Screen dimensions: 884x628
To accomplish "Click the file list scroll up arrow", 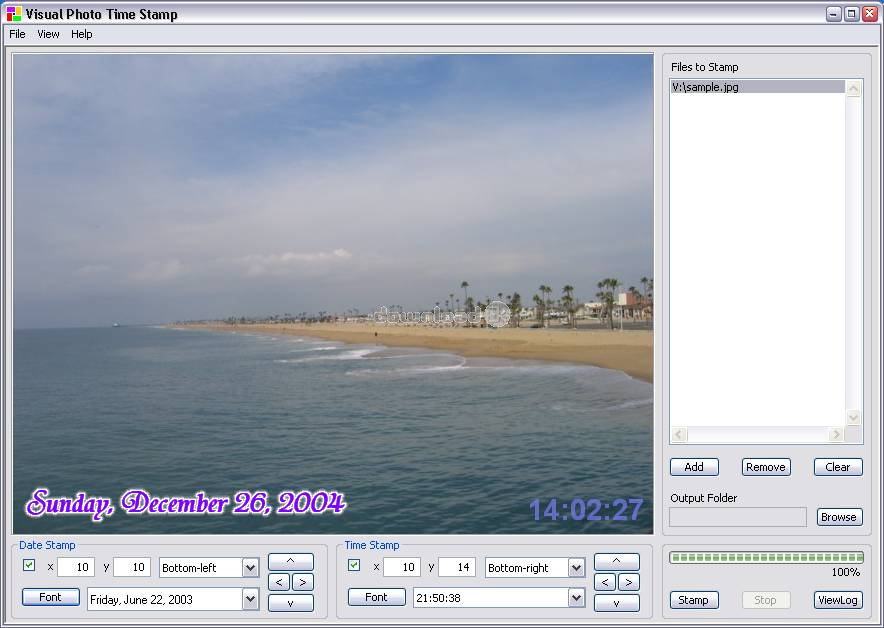I will [x=854, y=89].
